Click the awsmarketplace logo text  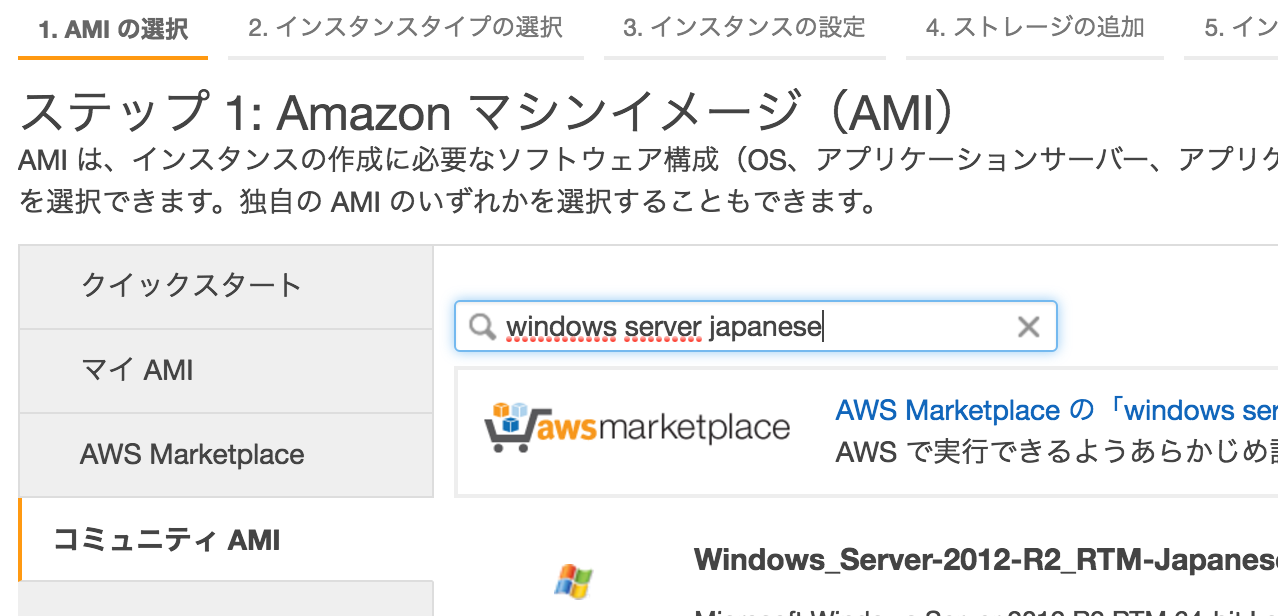[x=663, y=429]
